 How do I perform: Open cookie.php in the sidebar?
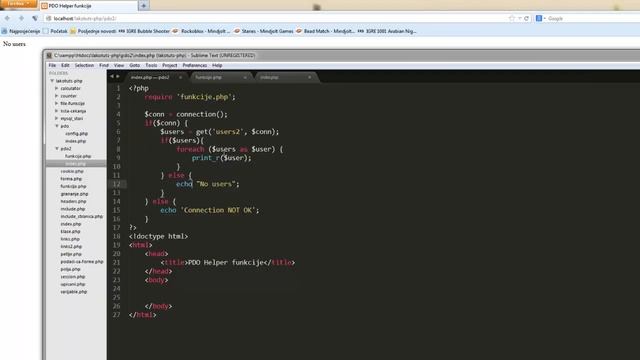72,171
